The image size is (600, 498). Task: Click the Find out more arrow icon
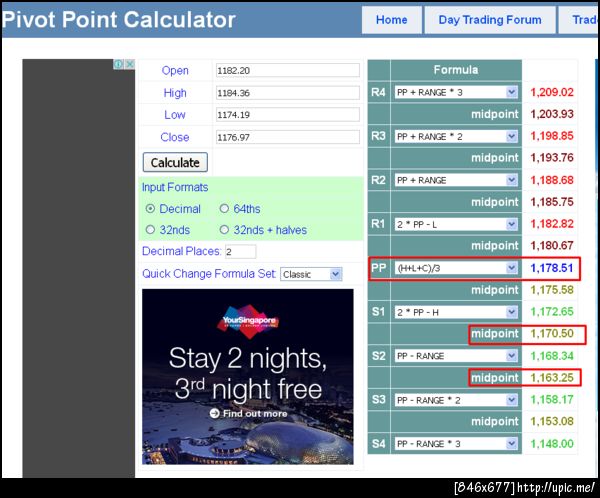coord(214,413)
